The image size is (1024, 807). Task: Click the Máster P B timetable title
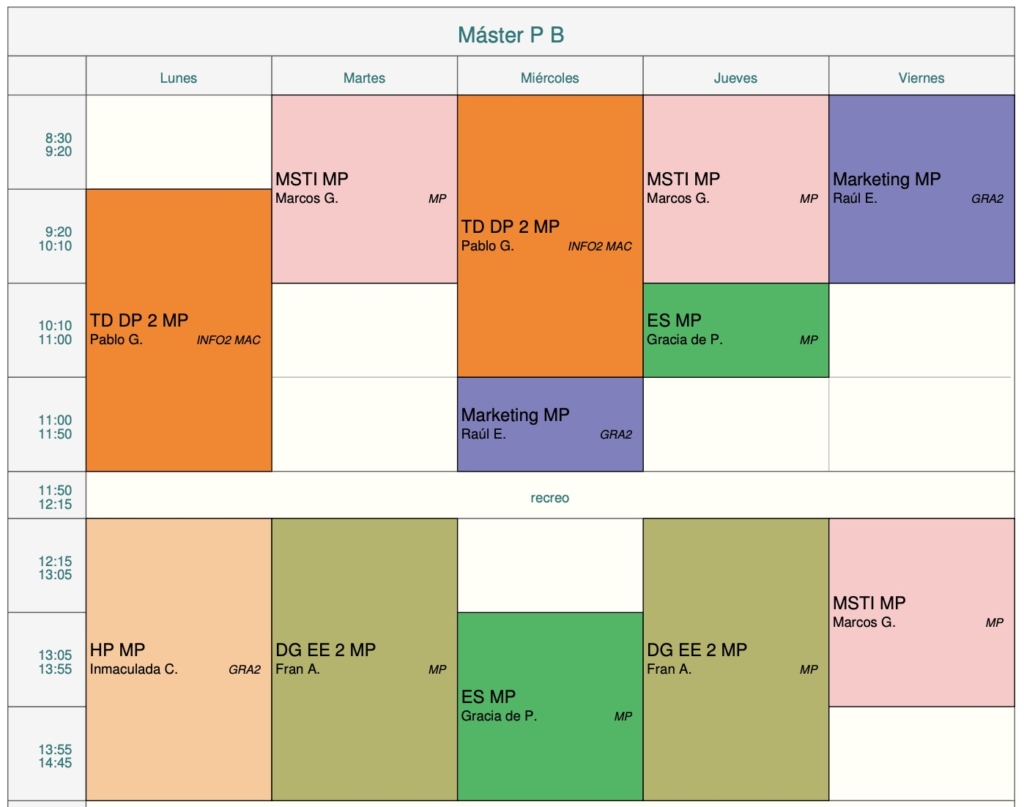click(511, 35)
